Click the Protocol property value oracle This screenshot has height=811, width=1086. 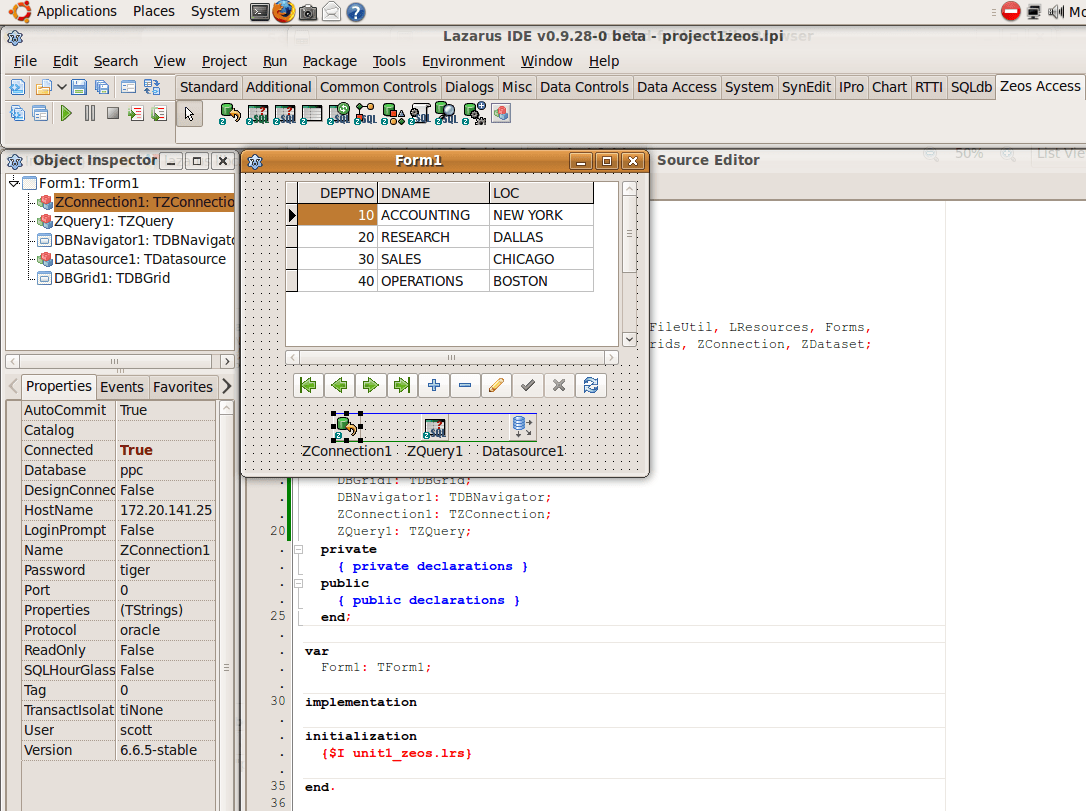166,630
